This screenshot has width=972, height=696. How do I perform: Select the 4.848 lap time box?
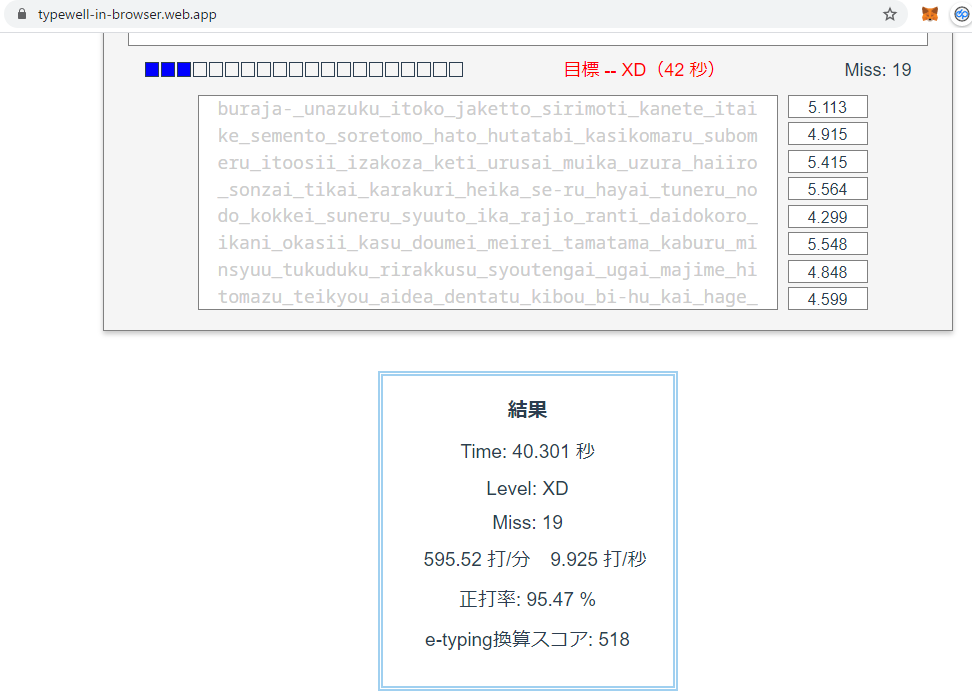click(x=828, y=272)
